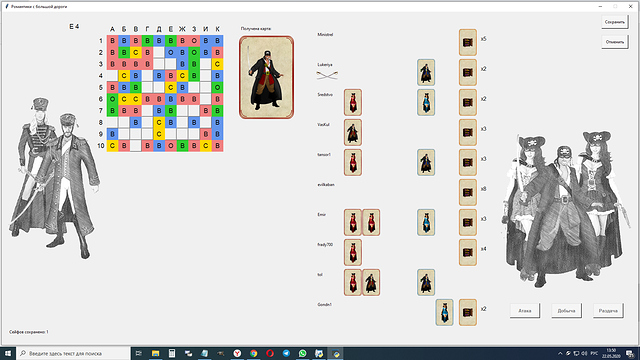Click the Отменить button
The width and height of the screenshot is (640, 360).
tap(615, 42)
